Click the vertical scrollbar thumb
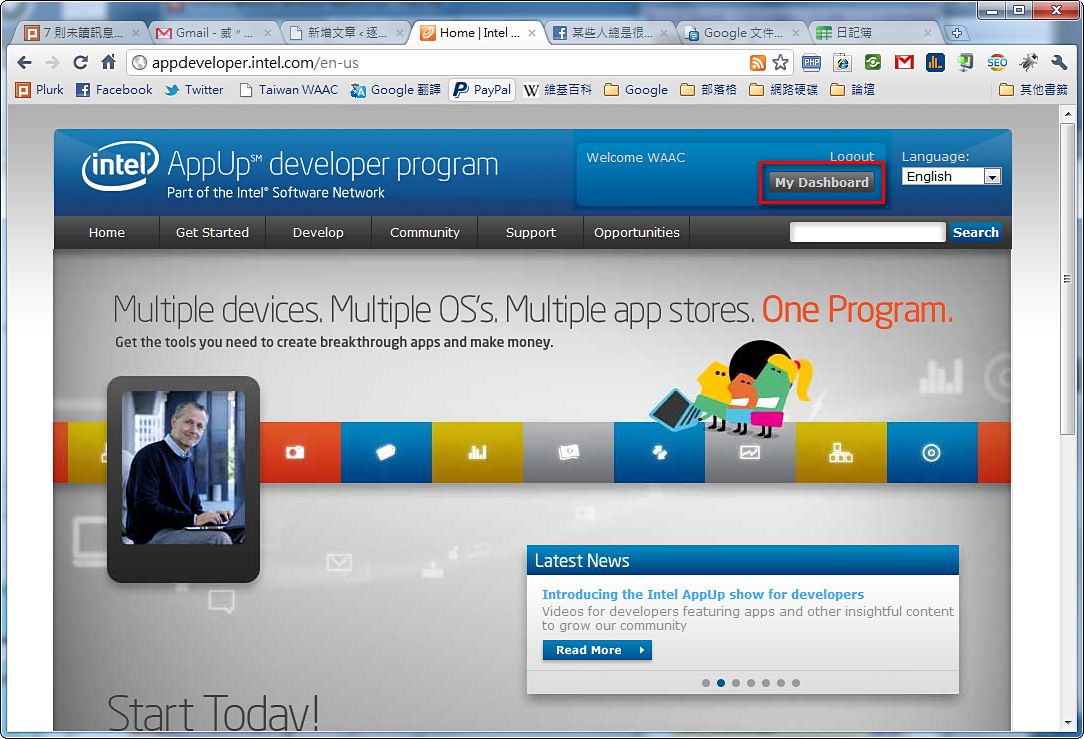1084x739 pixels. pyautogui.click(x=1067, y=279)
